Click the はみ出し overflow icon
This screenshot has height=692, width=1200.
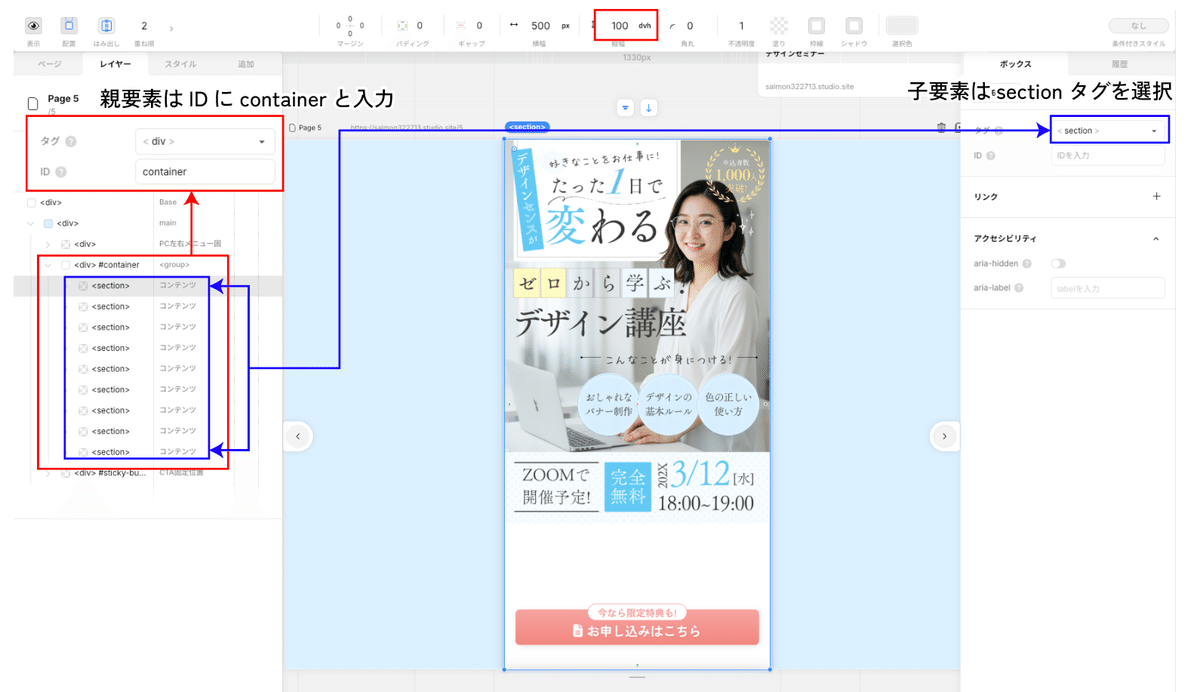(107, 25)
